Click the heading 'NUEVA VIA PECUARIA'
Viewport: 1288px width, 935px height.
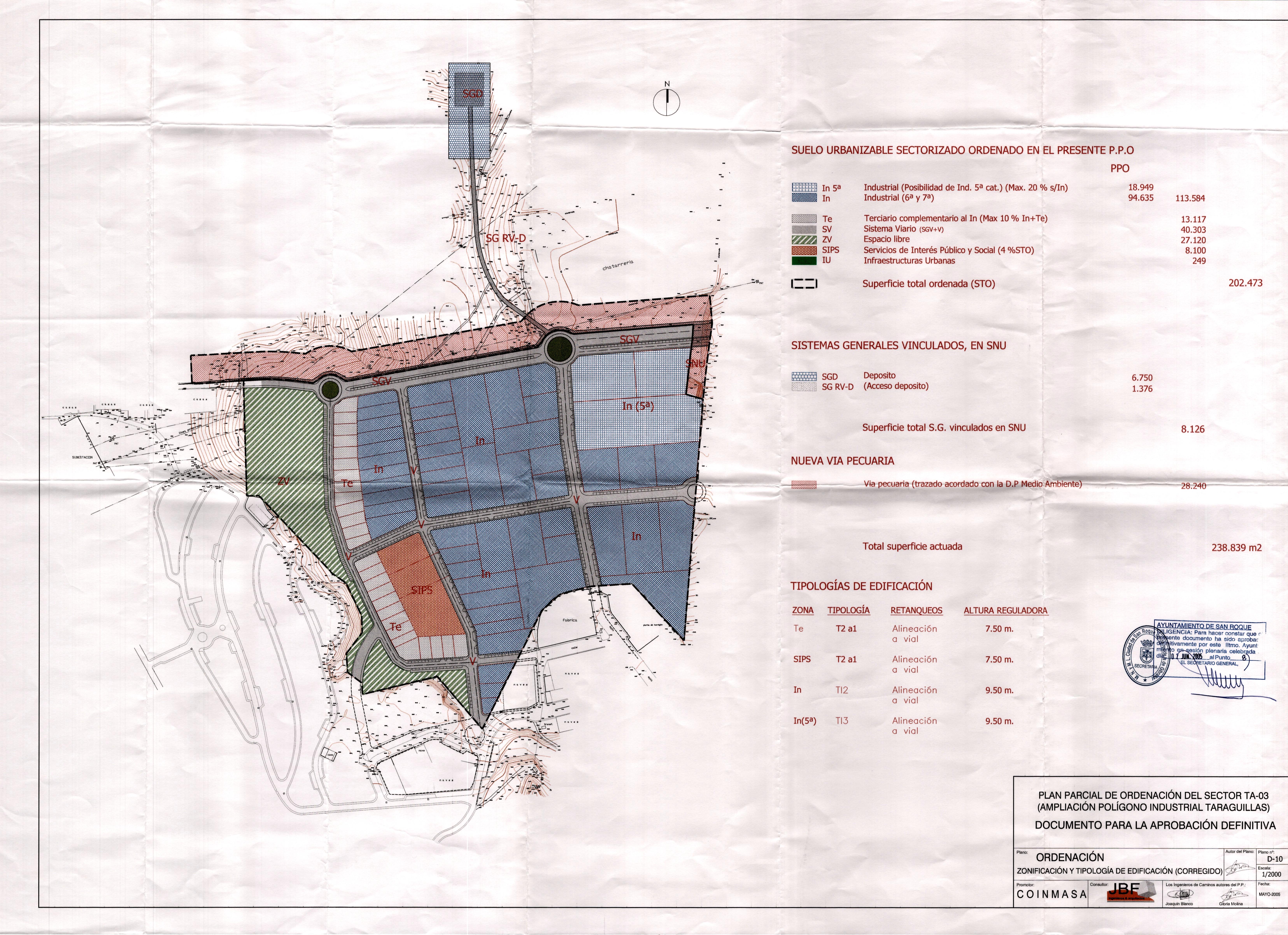[842, 461]
